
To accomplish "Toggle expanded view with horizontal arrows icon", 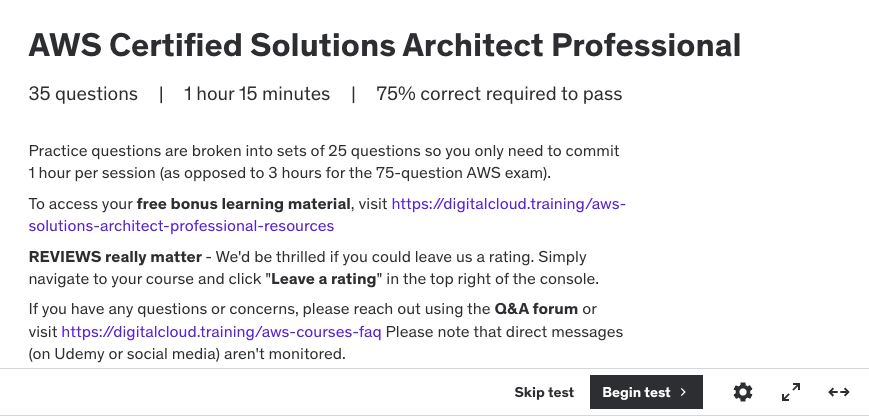I will pyautogui.click(x=839, y=392).
